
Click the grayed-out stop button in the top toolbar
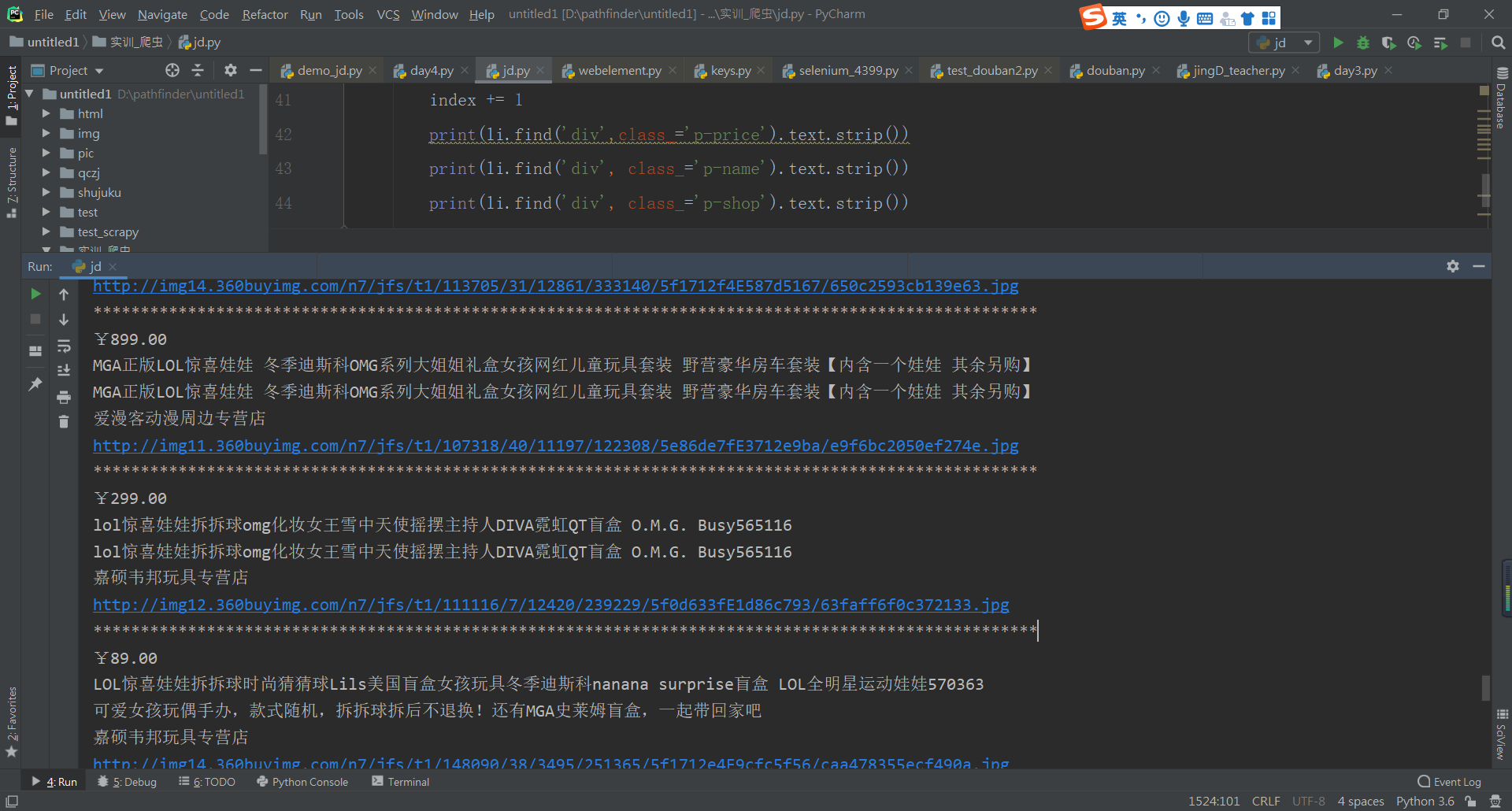1466,43
